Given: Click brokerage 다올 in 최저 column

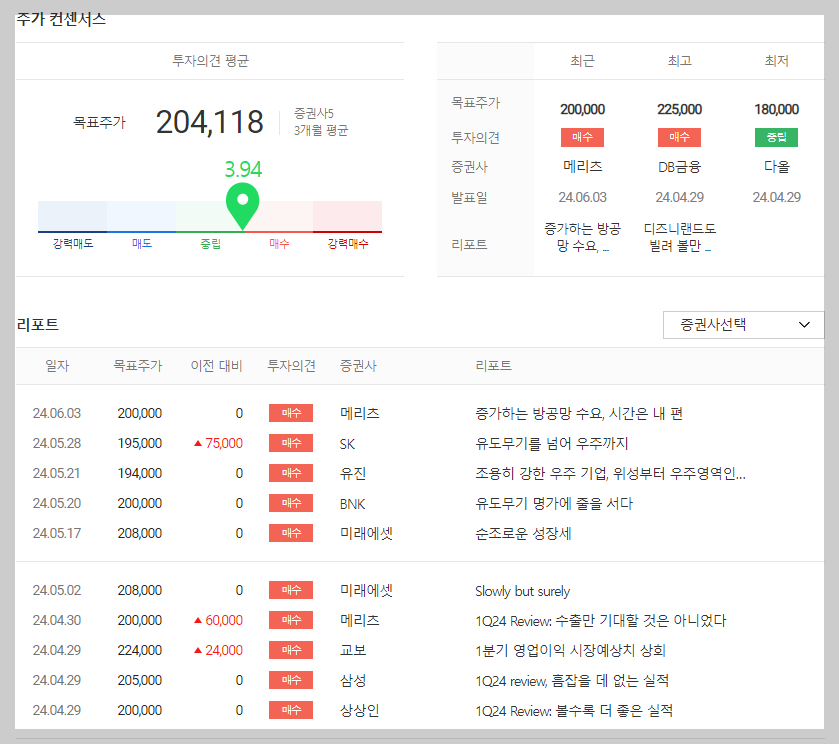Looking at the screenshot, I should (x=776, y=167).
